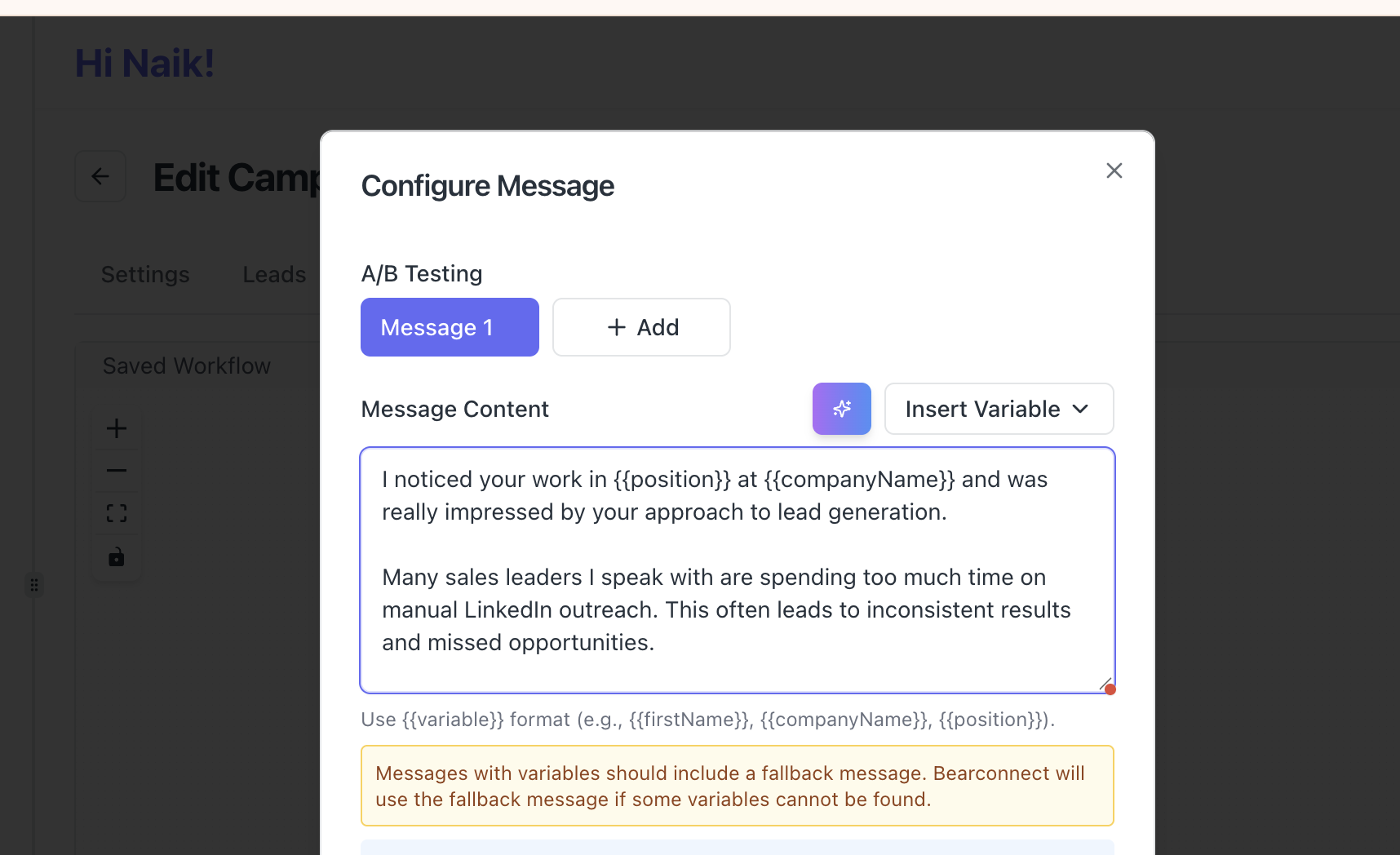Click the text area resize handle
The width and height of the screenshot is (1400, 855).
(x=1105, y=684)
